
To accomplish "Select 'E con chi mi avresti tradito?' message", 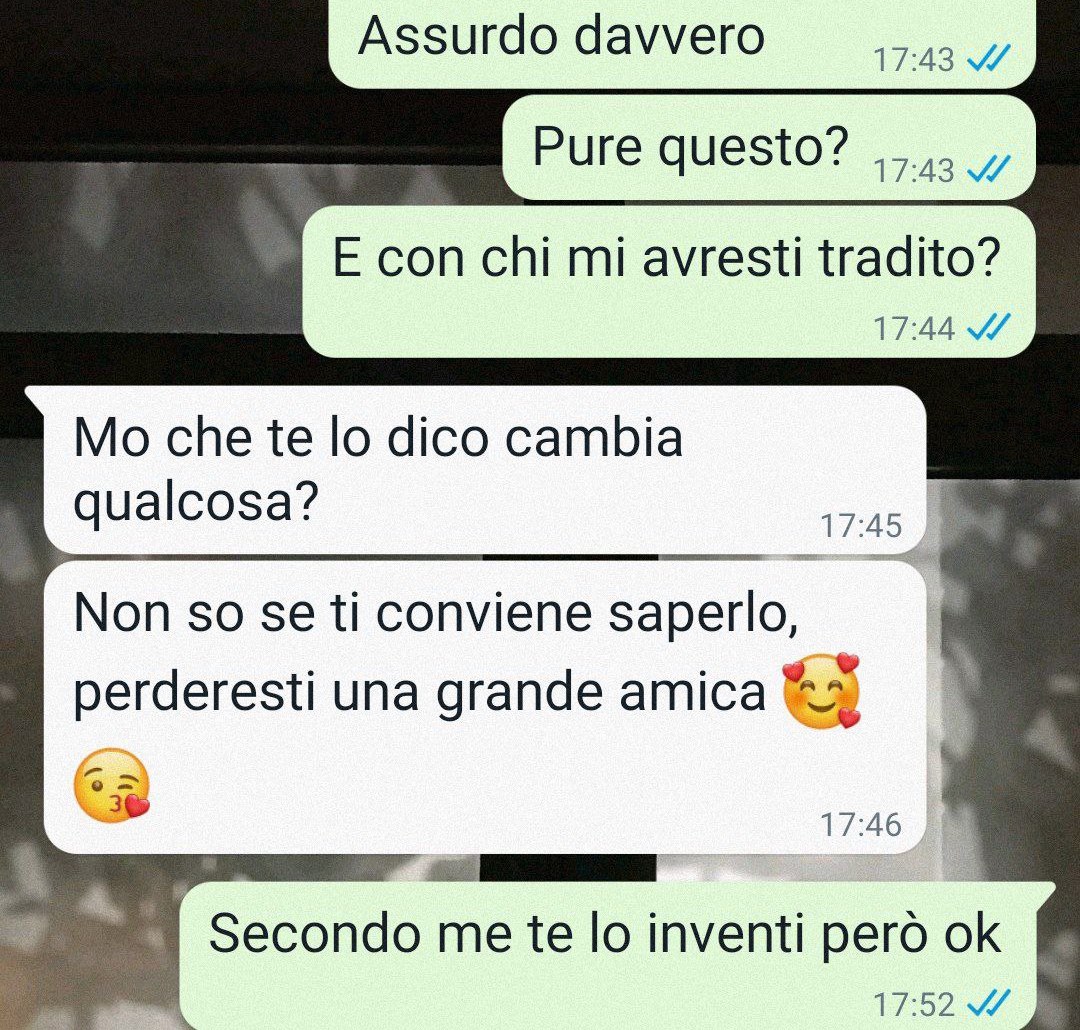I will 669,282.
